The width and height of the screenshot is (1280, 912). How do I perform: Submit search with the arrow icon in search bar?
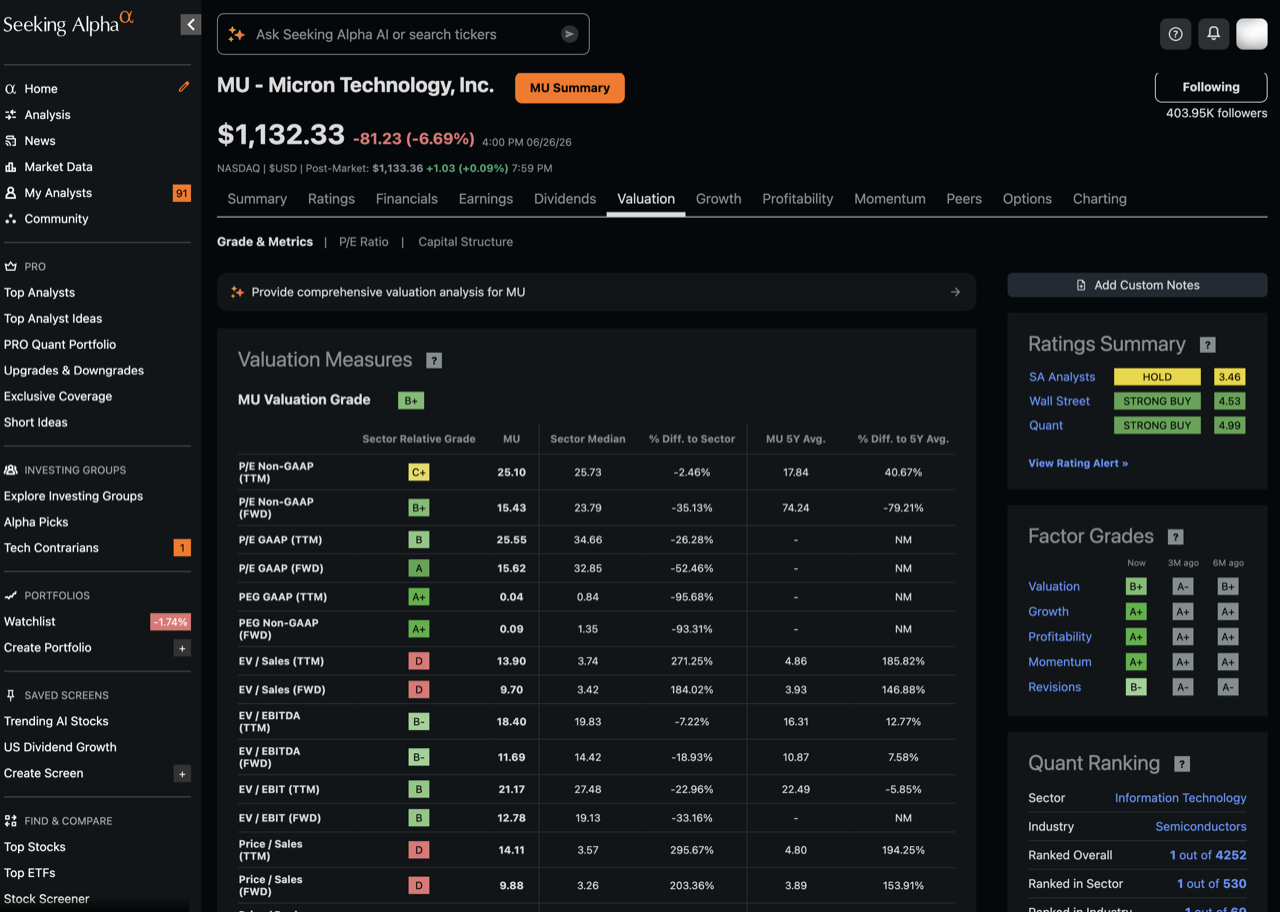click(569, 34)
